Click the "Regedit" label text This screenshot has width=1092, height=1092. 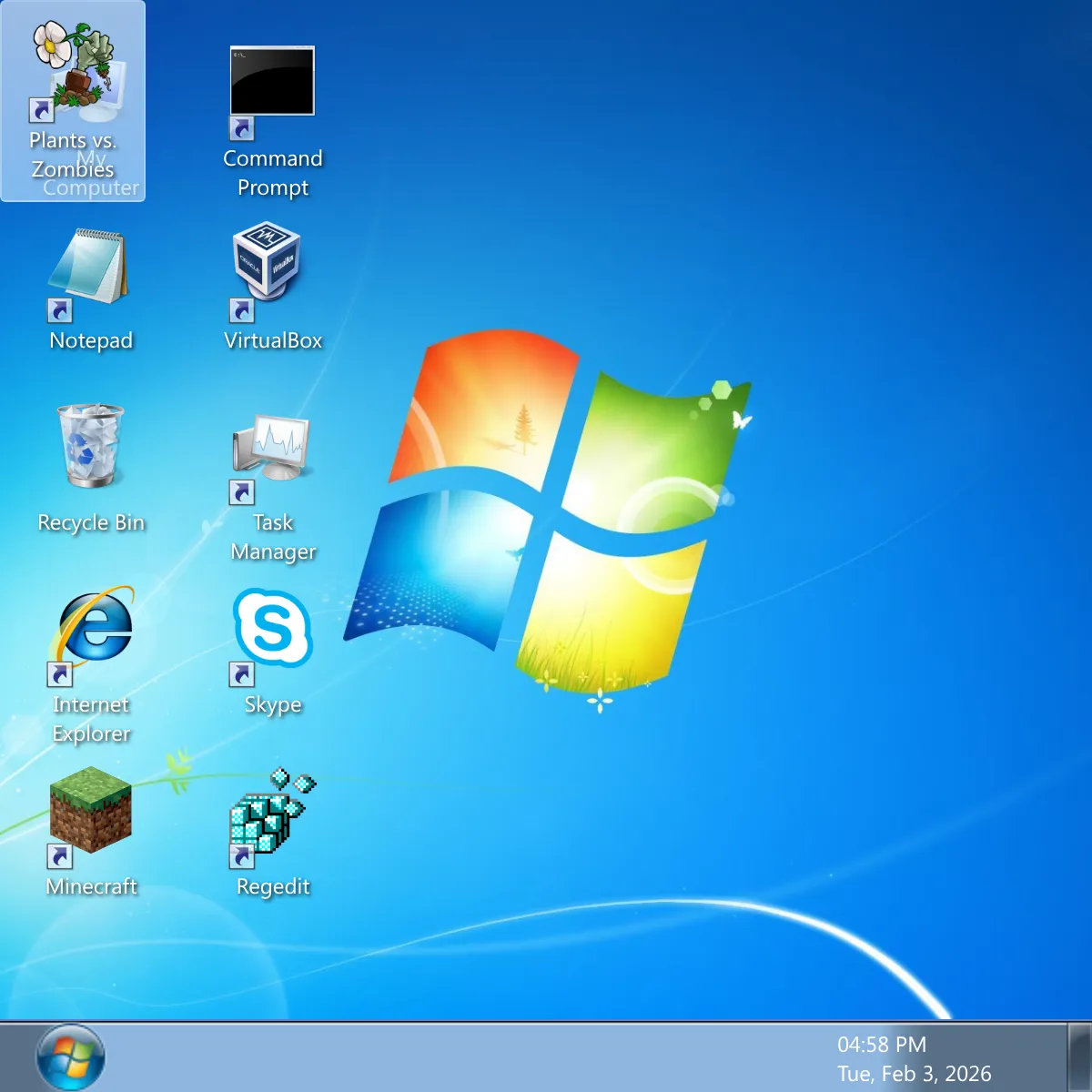pos(273,887)
